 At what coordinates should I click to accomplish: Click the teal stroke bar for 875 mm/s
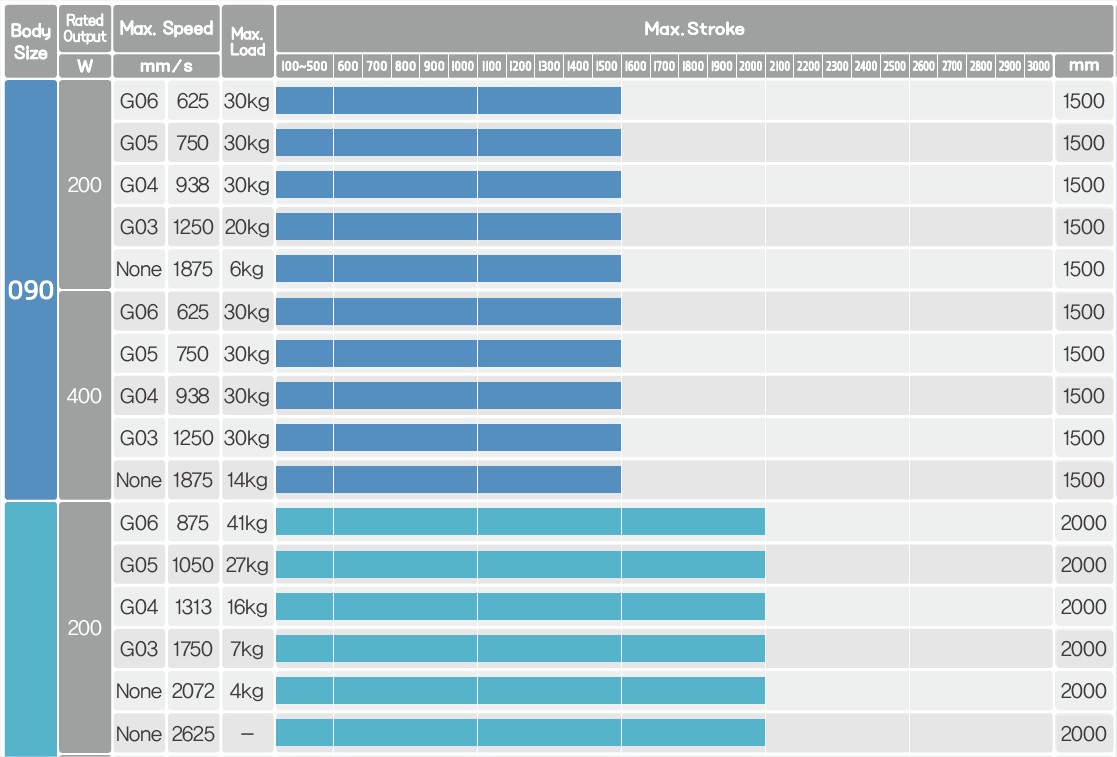[x=520, y=522]
